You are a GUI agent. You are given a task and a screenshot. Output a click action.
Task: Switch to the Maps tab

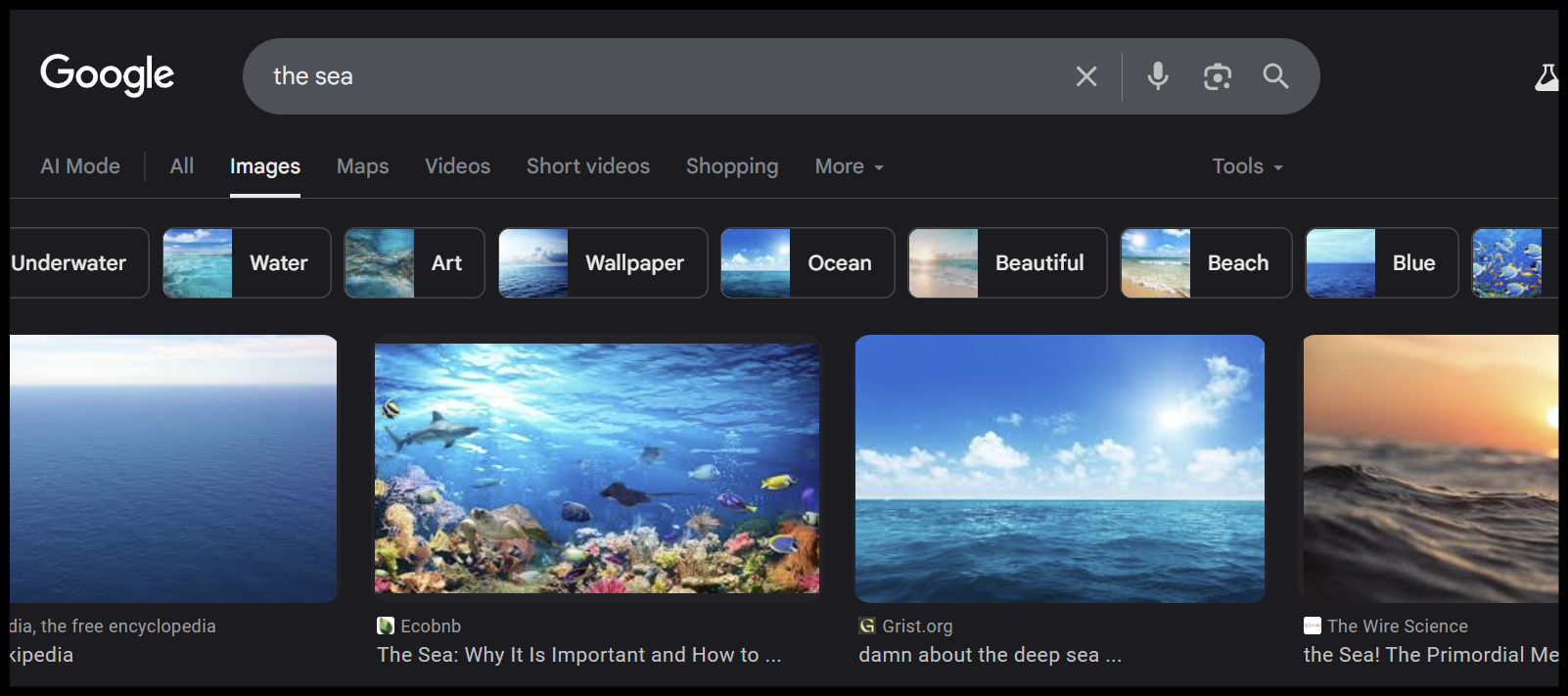pos(362,166)
